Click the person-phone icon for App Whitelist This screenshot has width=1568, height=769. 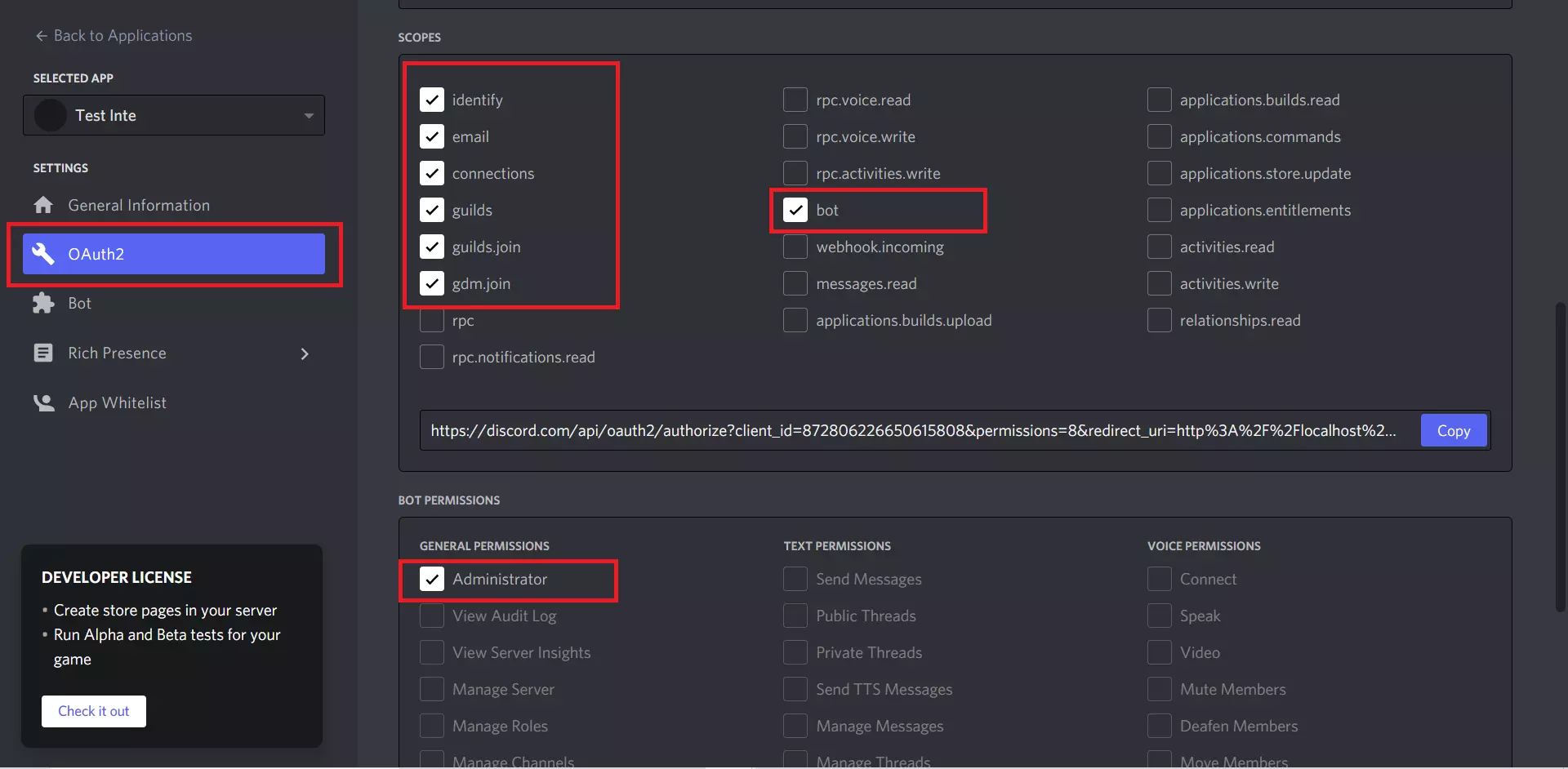43,402
